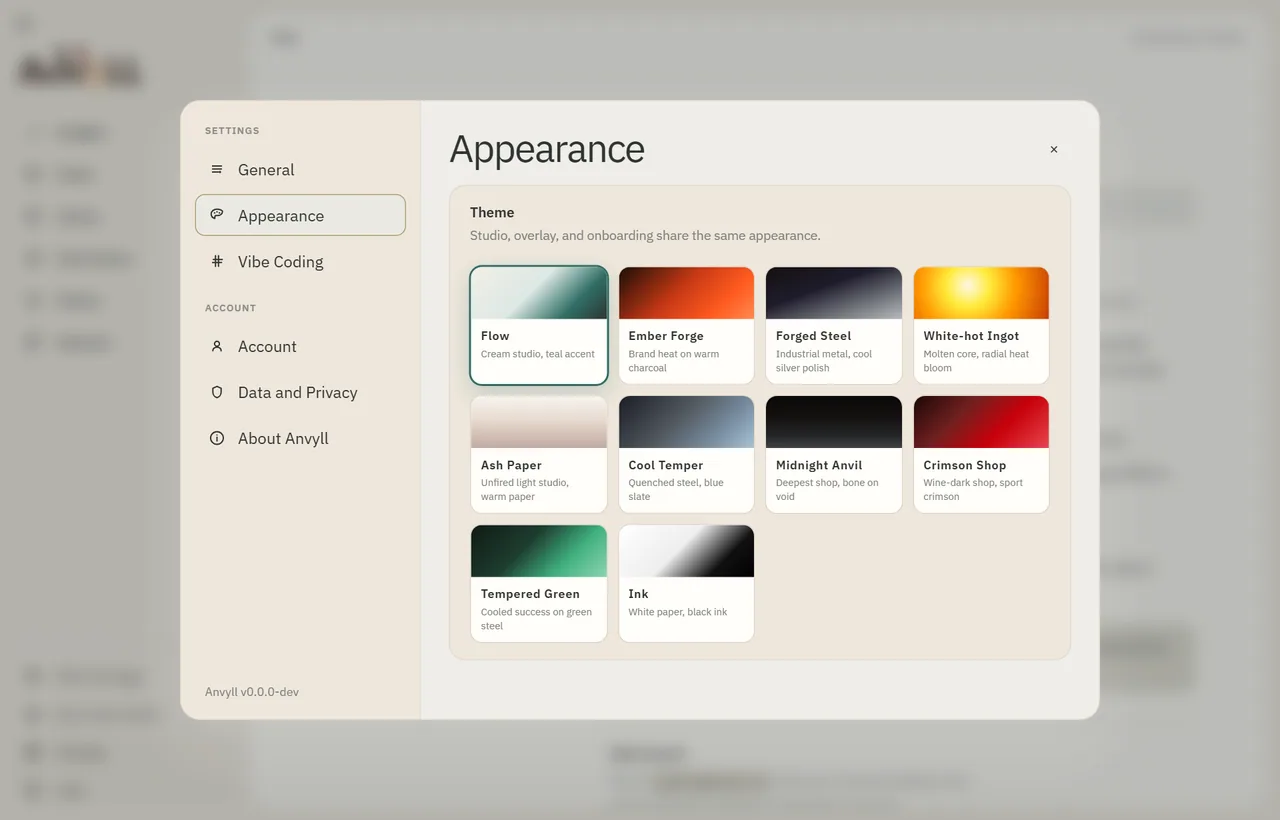Image resolution: width=1280 pixels, height=820 pixels.
Task: Switch to the Vibe Coding settings section
Action: click(300, 261)
